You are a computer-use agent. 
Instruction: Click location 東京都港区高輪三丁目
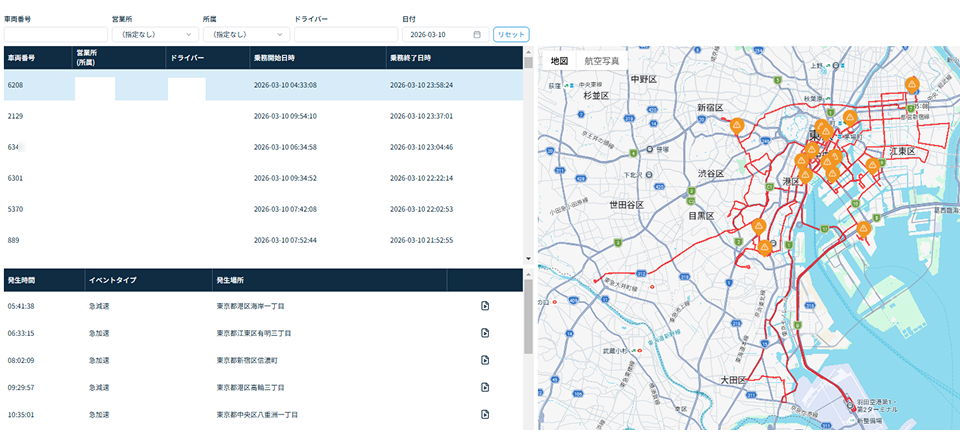(x=250, y=387)
